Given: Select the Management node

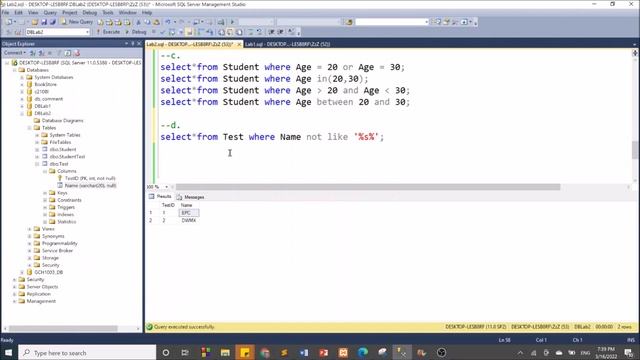Looking at the screenshot, I should click(x=41, y=301).
